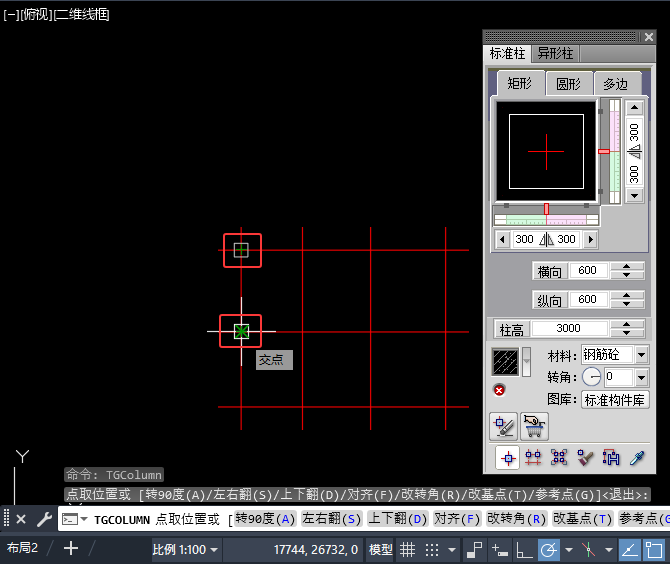Click the material hatch pattern swatch
This screenshot has width=670, height=564.
(x=505, y=362)
